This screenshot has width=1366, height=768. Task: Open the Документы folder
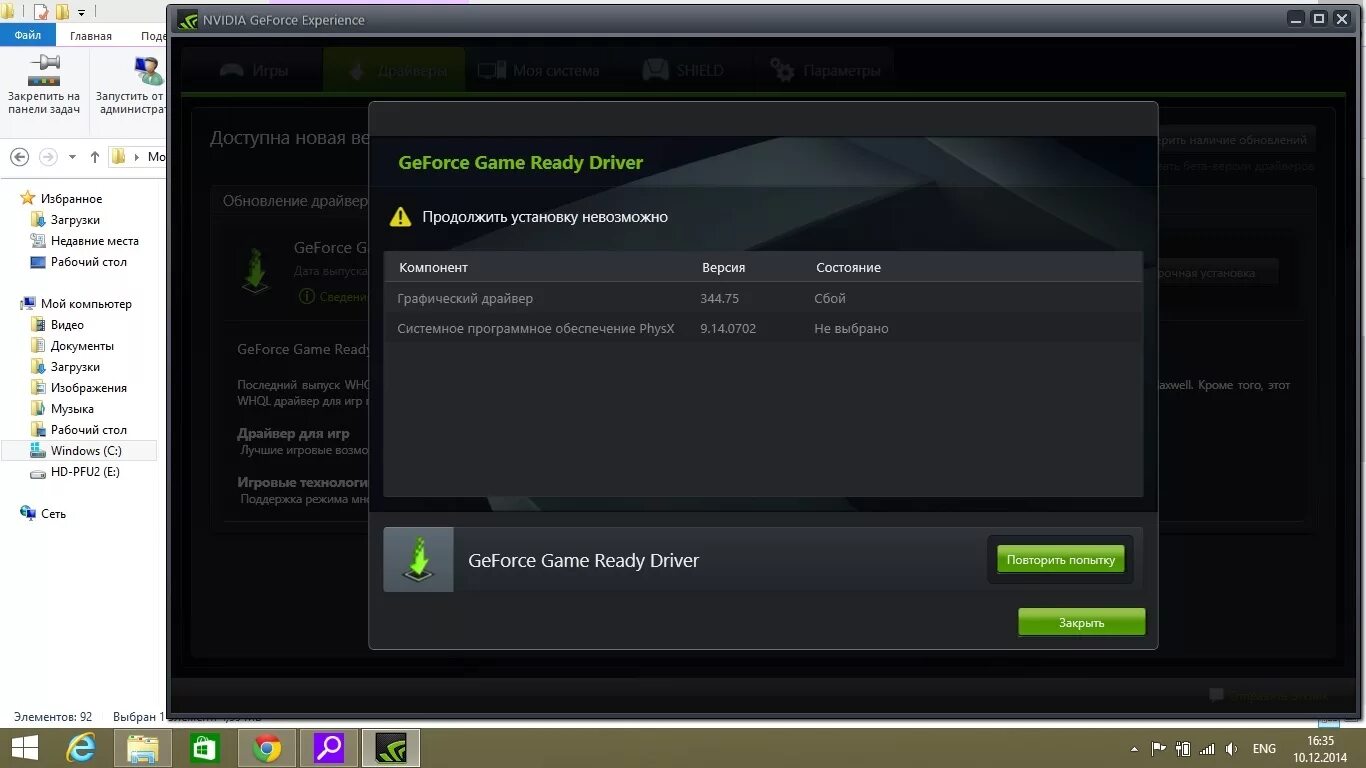tap(82, 346)
